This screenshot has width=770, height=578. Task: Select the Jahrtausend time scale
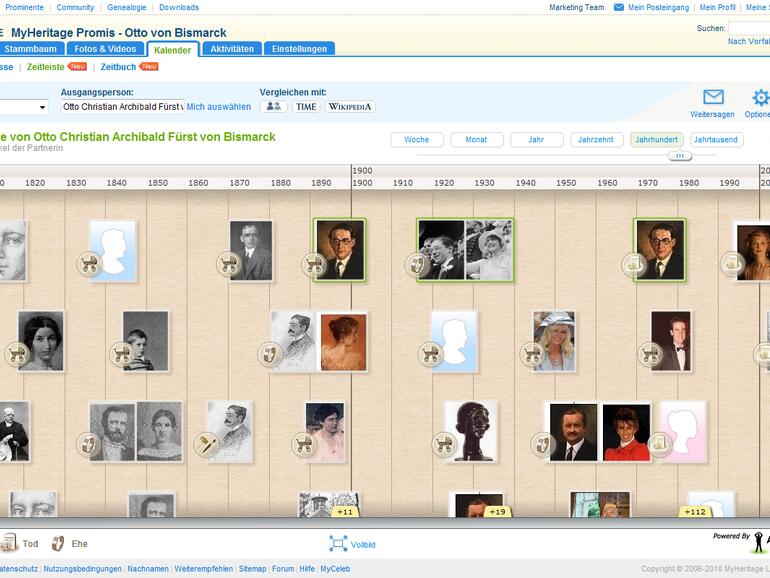[x=716, y=139]
